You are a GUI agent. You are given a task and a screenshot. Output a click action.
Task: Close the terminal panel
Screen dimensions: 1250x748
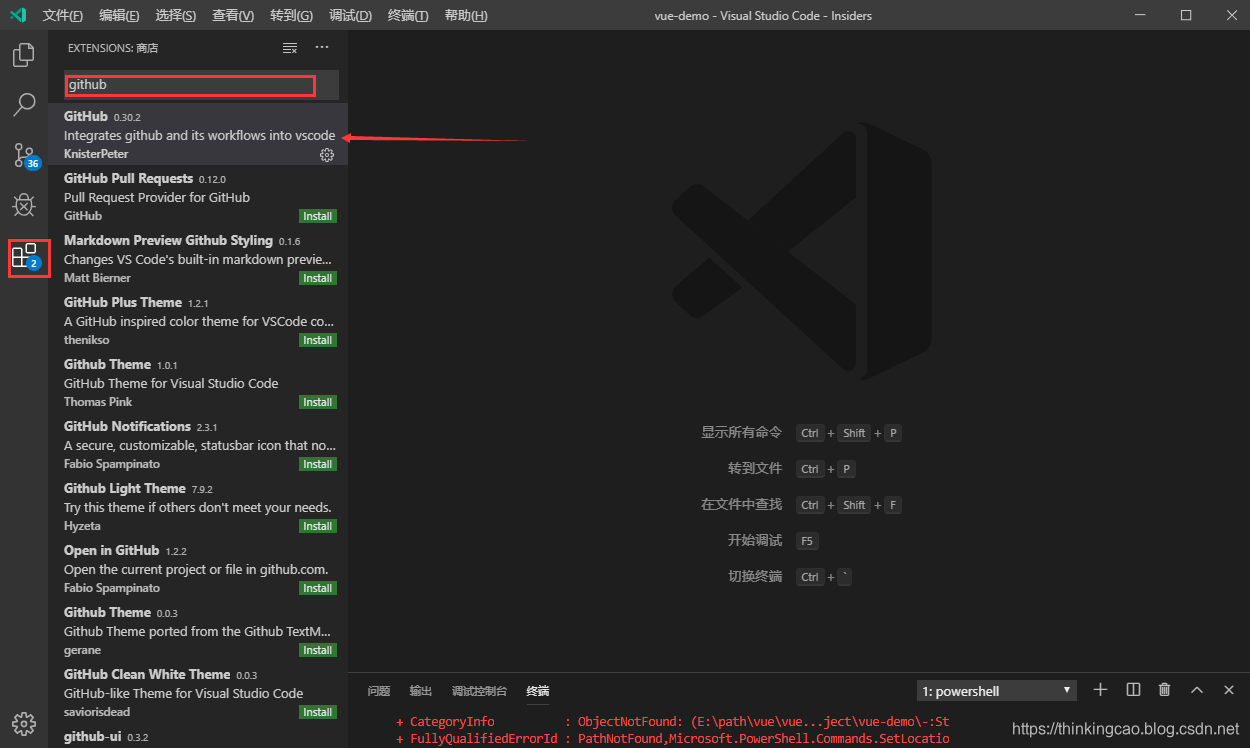pos(1230,690)
